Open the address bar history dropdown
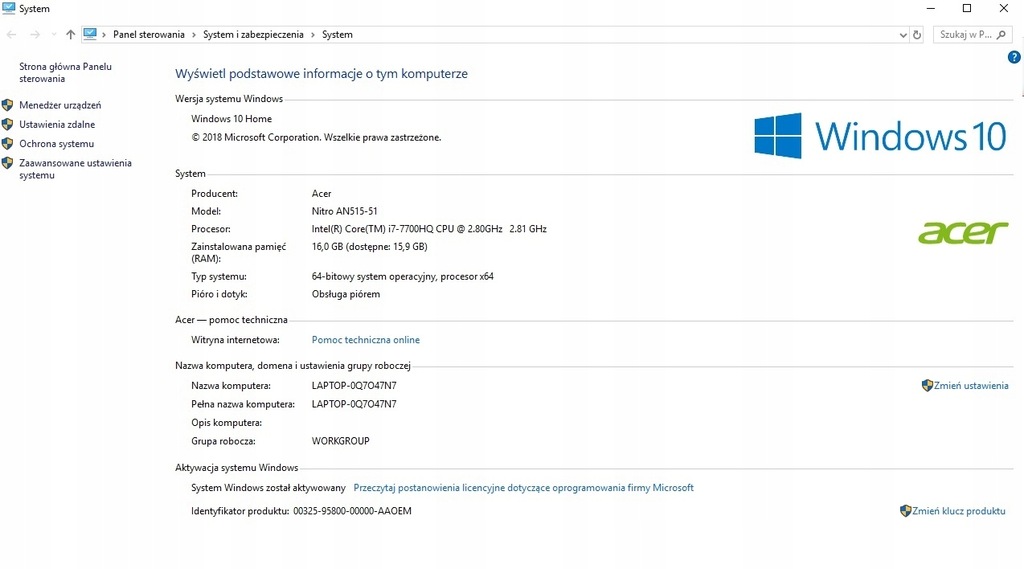The image size is (1024, 569). (x=903, y=35)
